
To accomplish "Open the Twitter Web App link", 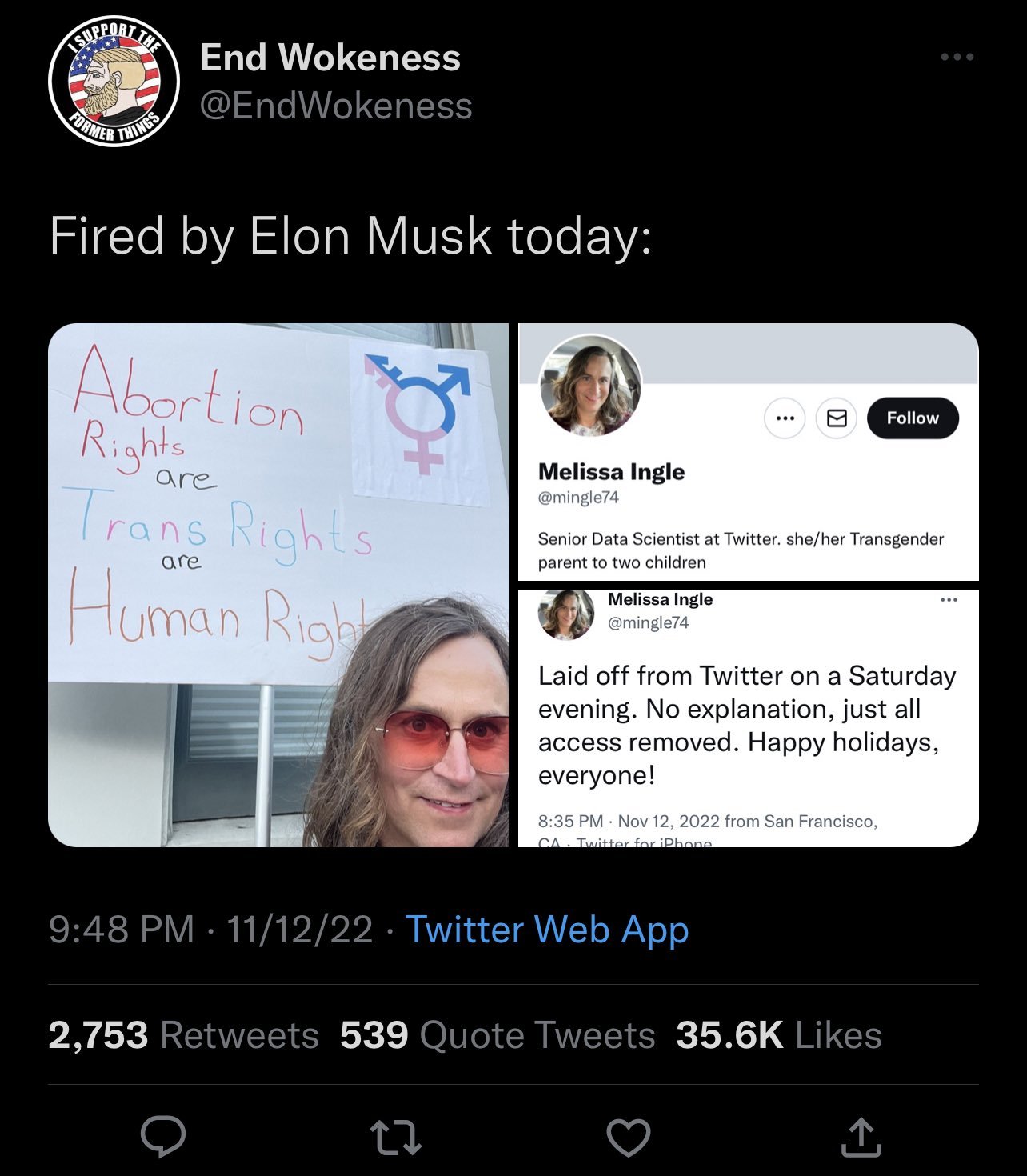I will pyautogui.click(x=547, y=930).
